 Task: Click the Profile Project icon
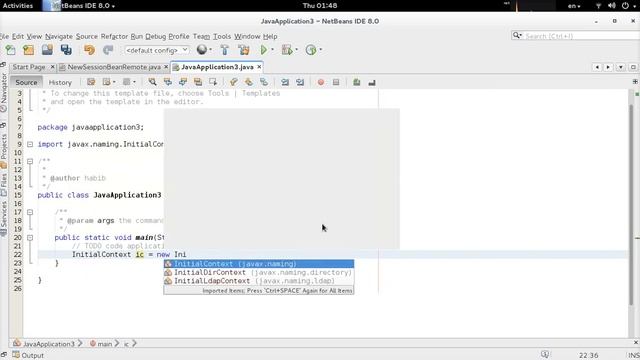tap(311, 50)
